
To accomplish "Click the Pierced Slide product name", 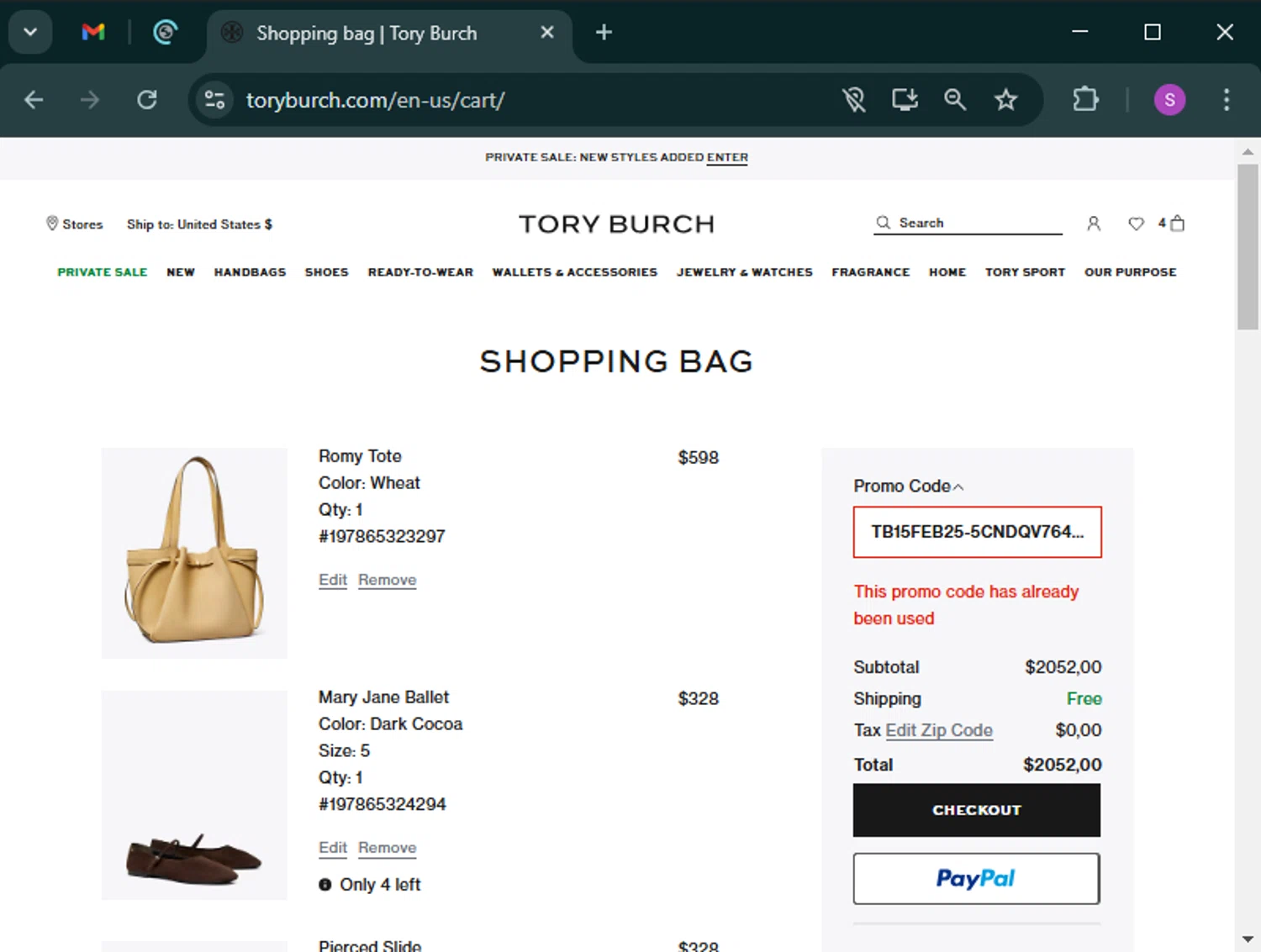I will 370,945.
